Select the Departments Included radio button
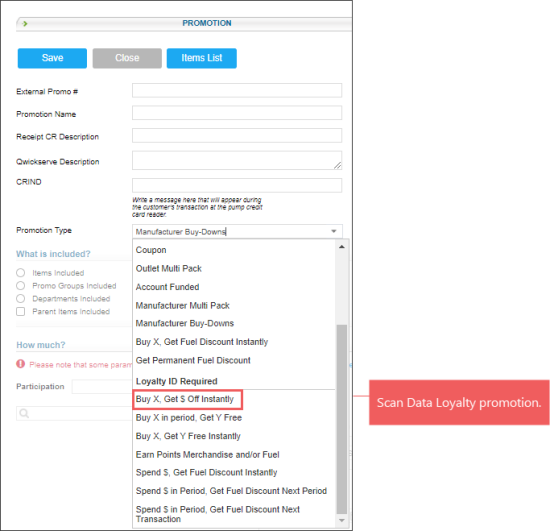This screenshot has width=550, height=531. 21,298
